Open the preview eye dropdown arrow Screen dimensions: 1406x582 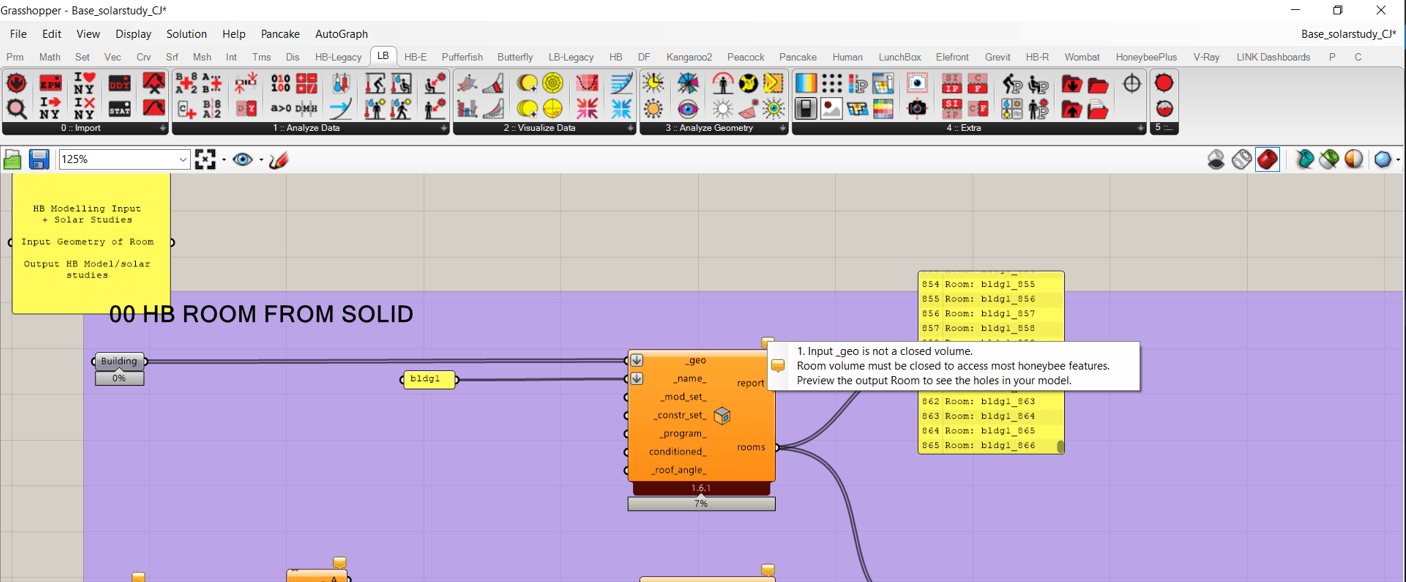click(261, 159)
